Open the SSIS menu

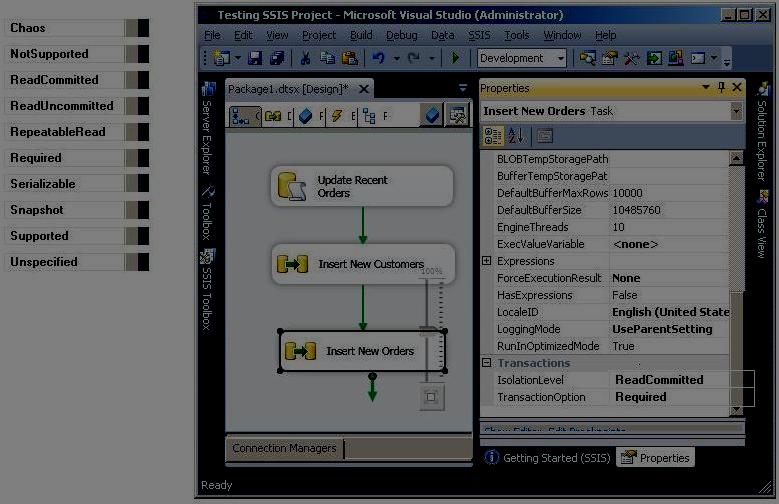pos(479,35)
